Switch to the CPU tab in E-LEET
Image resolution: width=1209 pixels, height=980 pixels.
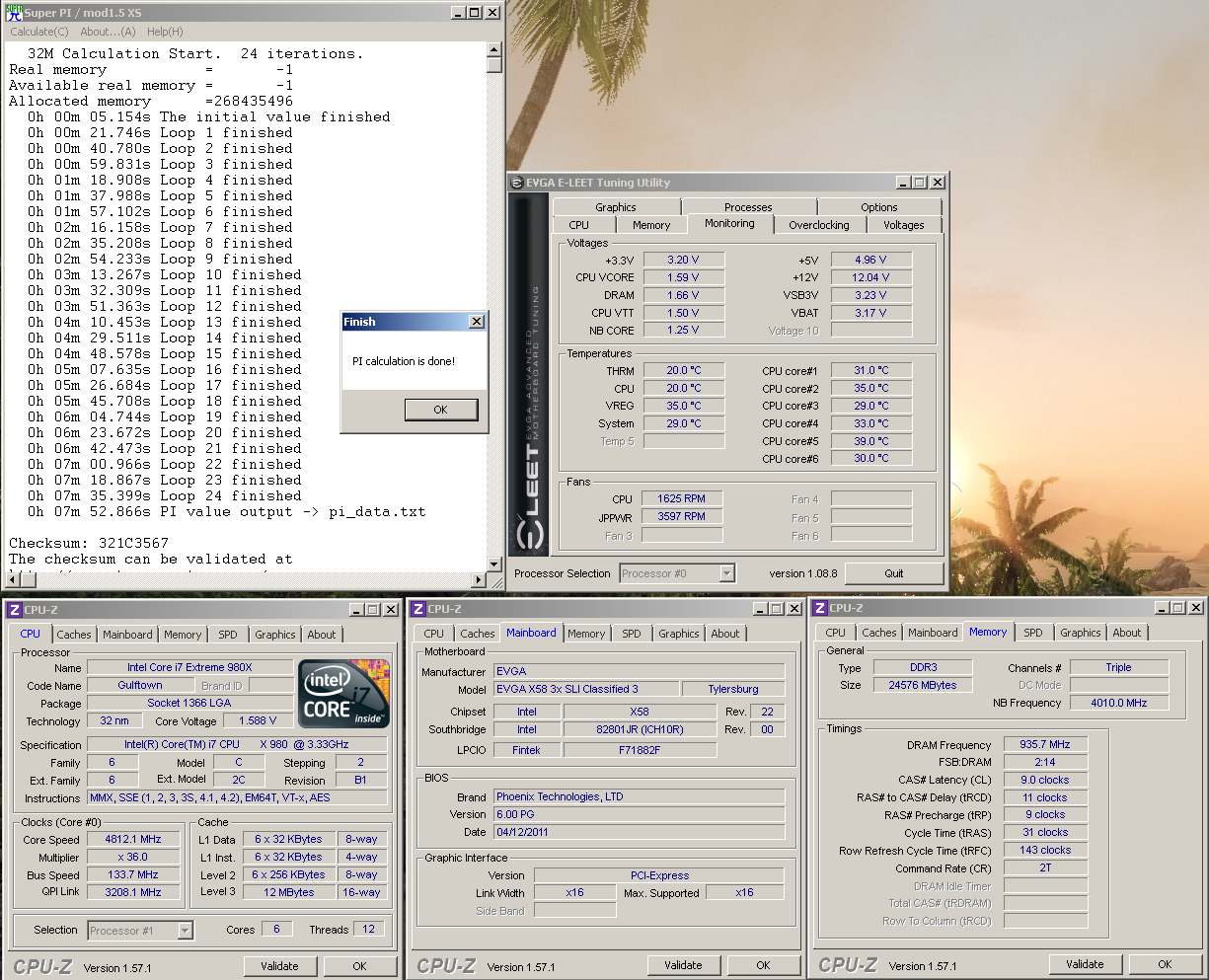click(x=579, y=225)
